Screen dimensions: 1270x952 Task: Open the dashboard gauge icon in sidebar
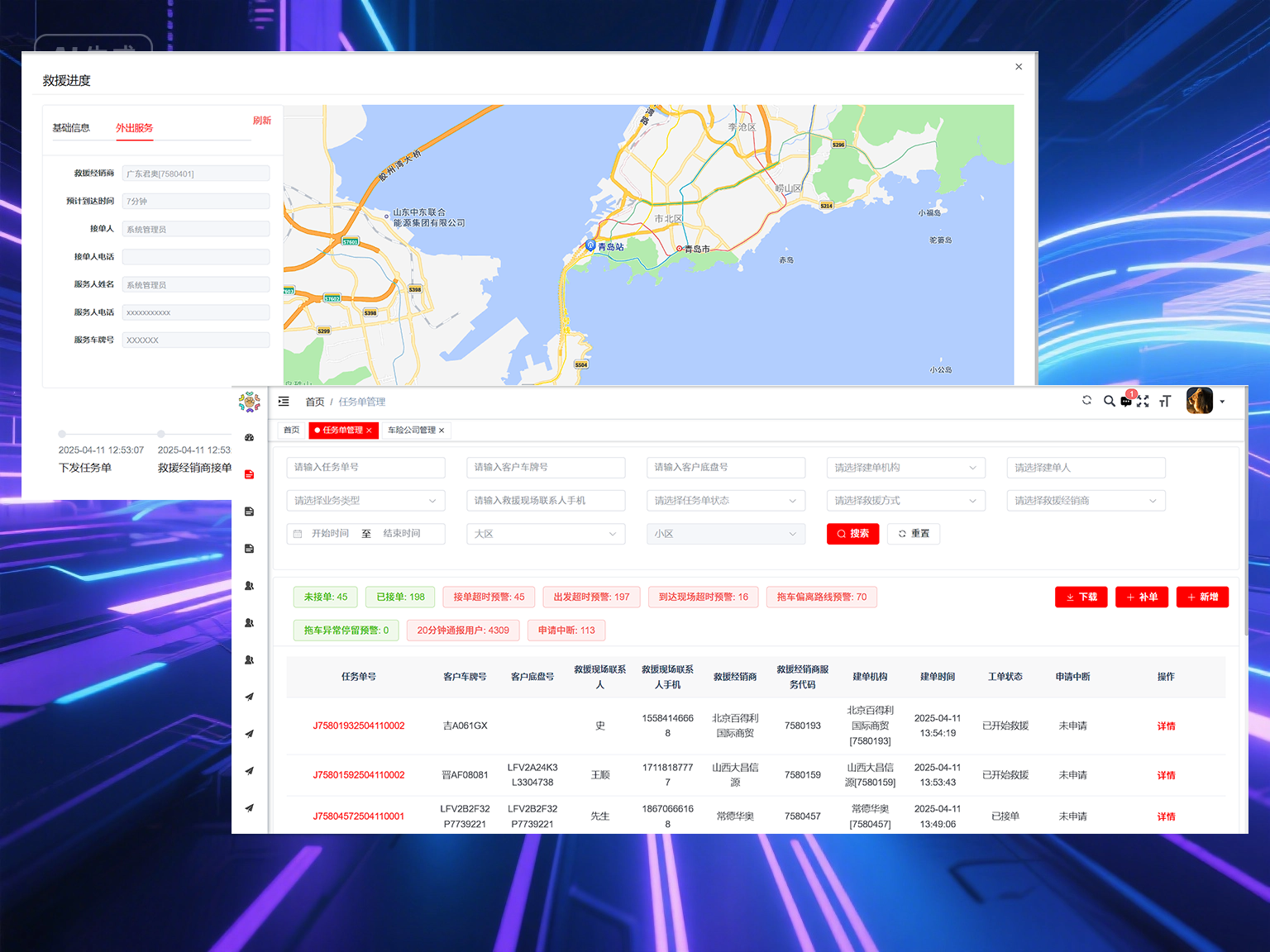click(249, 438)
